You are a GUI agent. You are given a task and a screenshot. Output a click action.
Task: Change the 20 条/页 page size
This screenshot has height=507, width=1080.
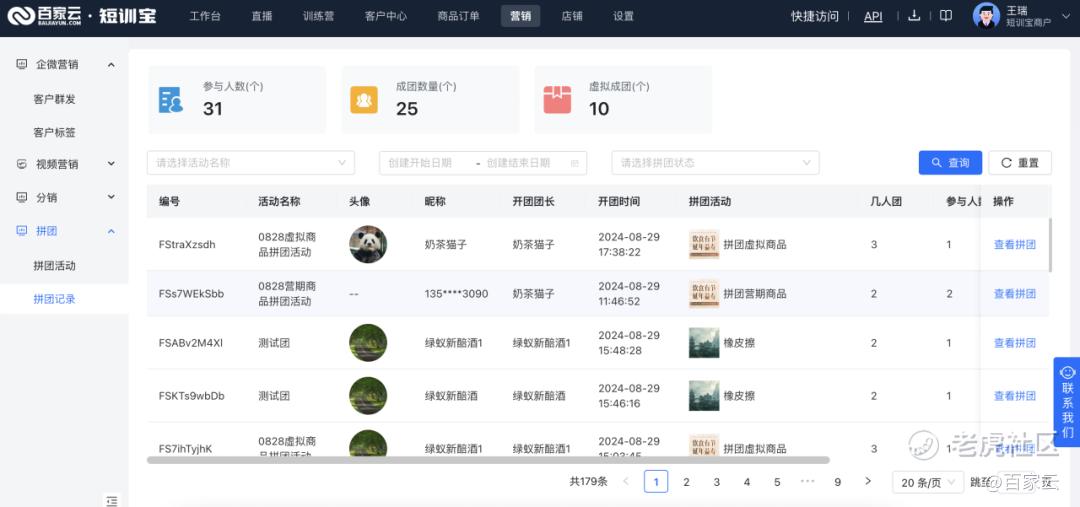tap(927, 482)
